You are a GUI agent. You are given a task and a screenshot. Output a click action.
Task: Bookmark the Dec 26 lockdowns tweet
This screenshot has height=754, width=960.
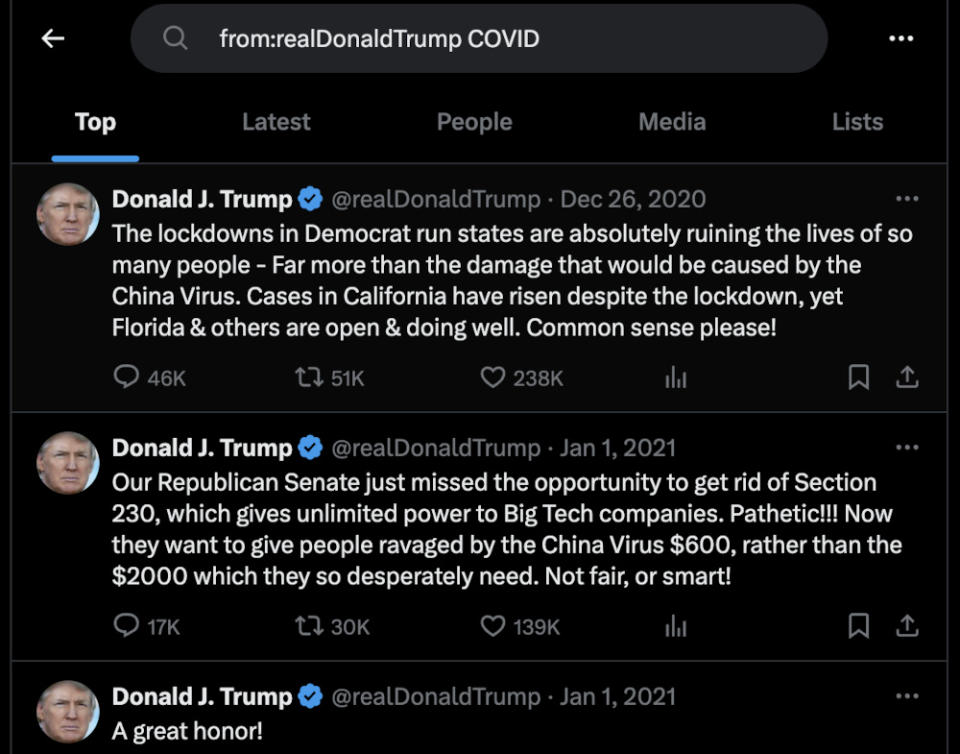(858, 377)
